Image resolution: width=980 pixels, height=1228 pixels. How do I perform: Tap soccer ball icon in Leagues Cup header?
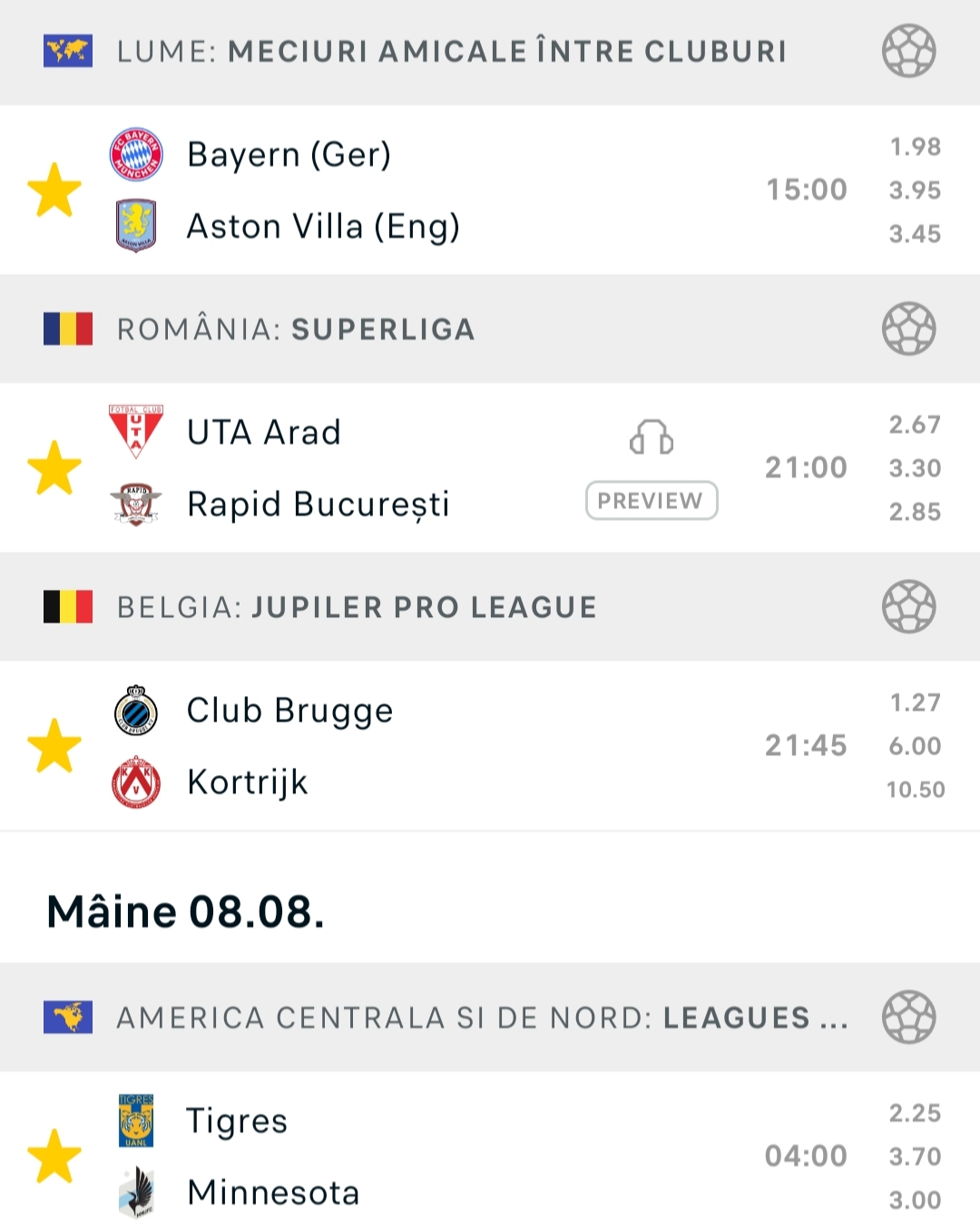[x=908, y=1017]
